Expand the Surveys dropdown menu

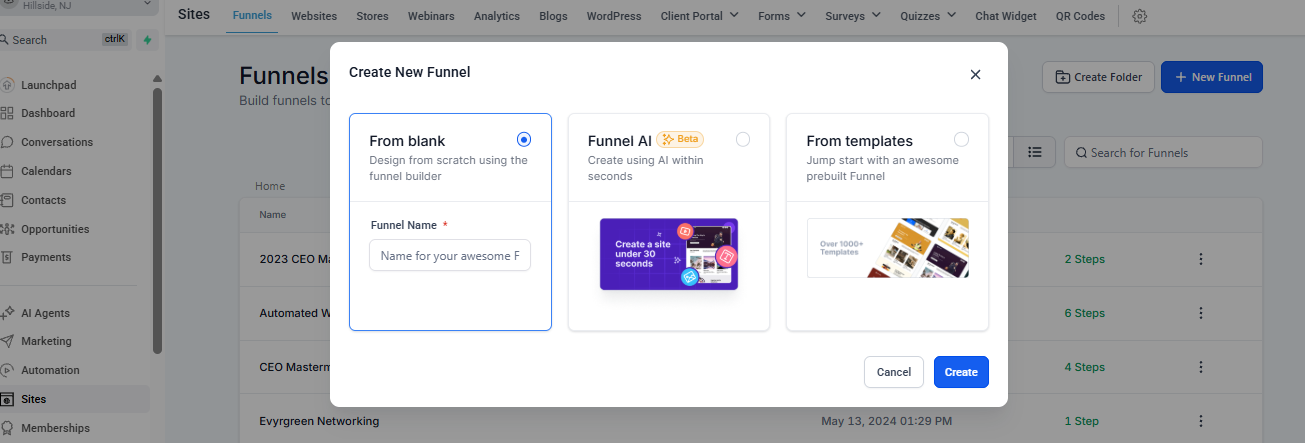coord(853,16)
